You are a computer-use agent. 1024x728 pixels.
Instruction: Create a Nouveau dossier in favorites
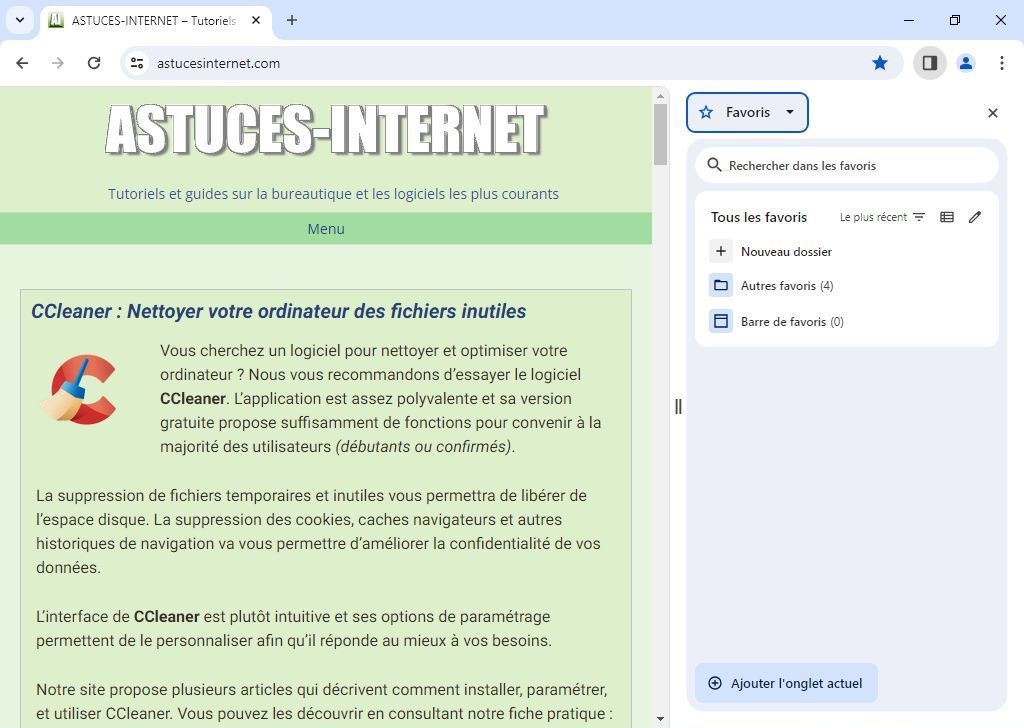(786, 251)
